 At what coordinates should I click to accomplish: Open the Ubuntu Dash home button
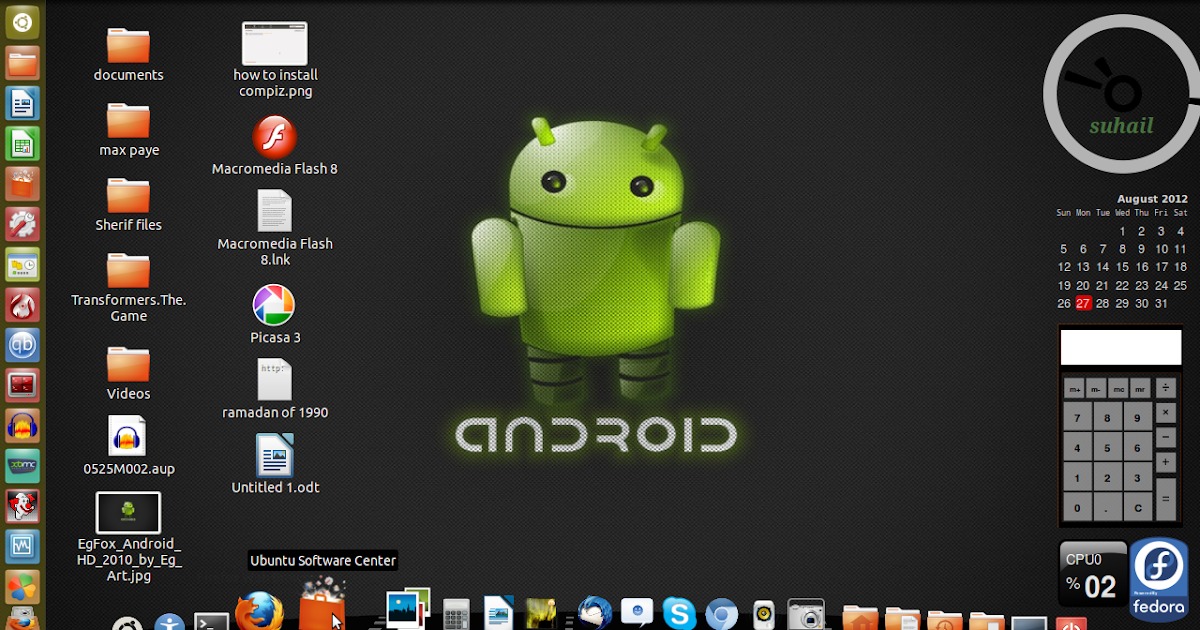[23, 21]
